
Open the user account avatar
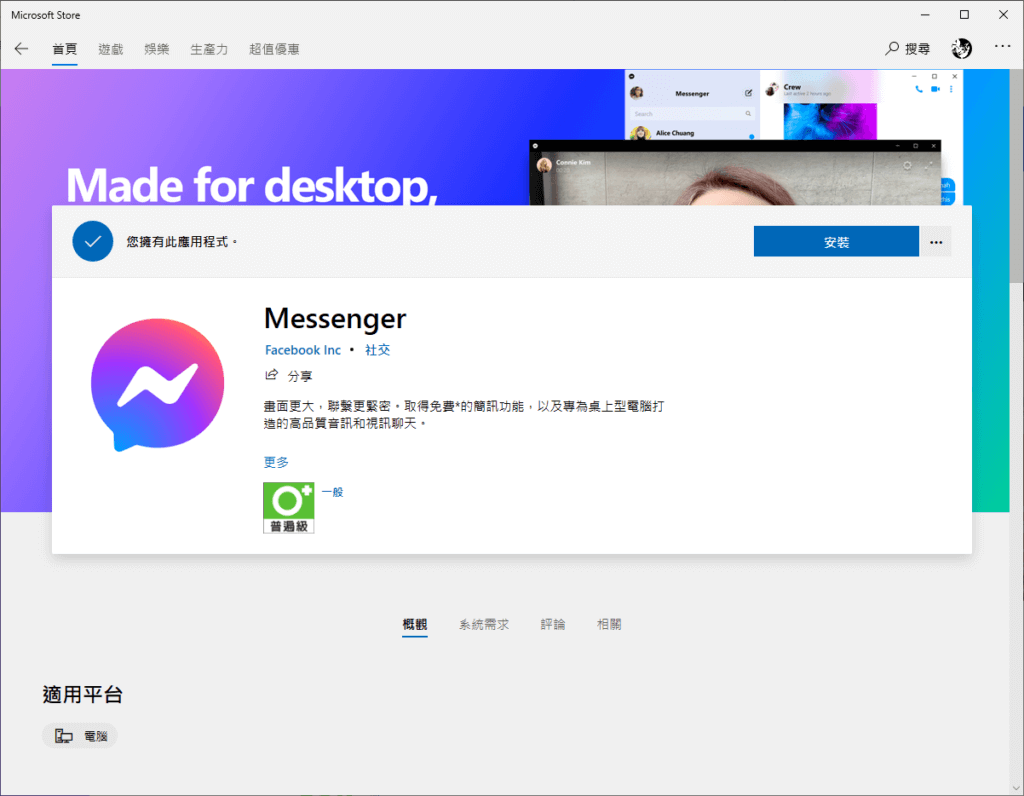[x=961, y=48]
